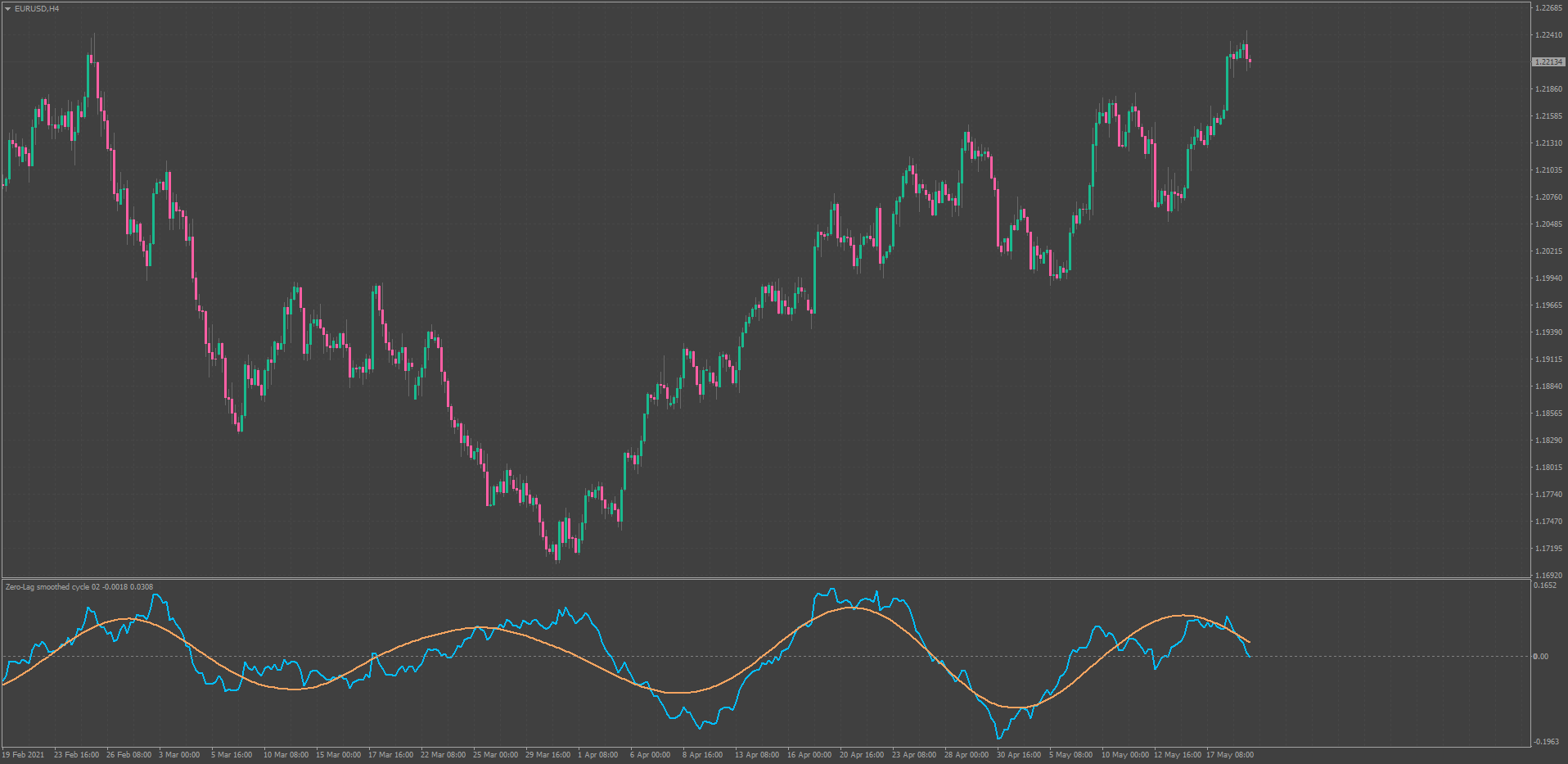Select the 1.20485 price scale value
Viewport: 1568px width, 764px height.
[1549, 224]
